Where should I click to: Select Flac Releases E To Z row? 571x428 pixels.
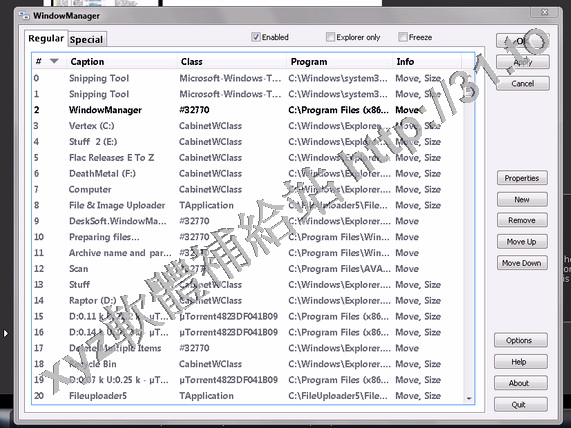click(248, 158)
